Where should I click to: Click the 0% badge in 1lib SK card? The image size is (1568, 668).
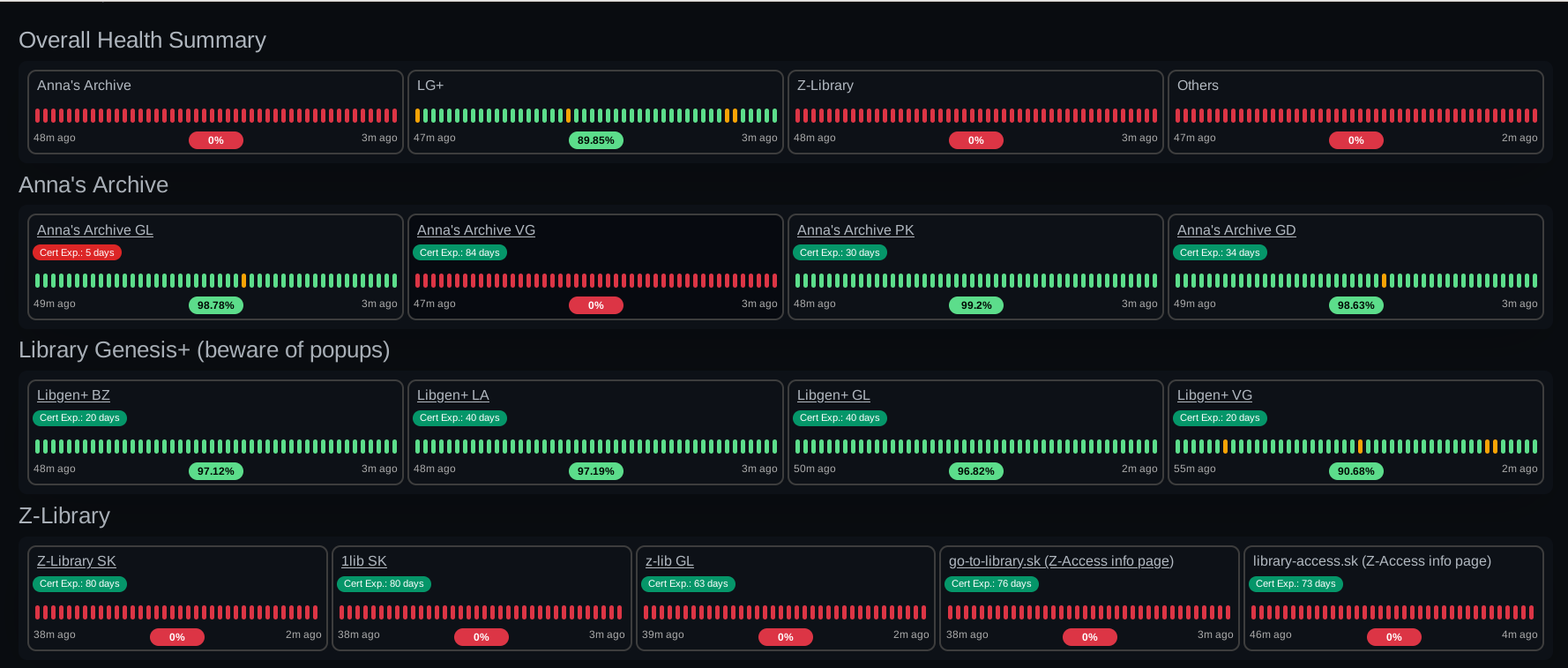(482, 637)
